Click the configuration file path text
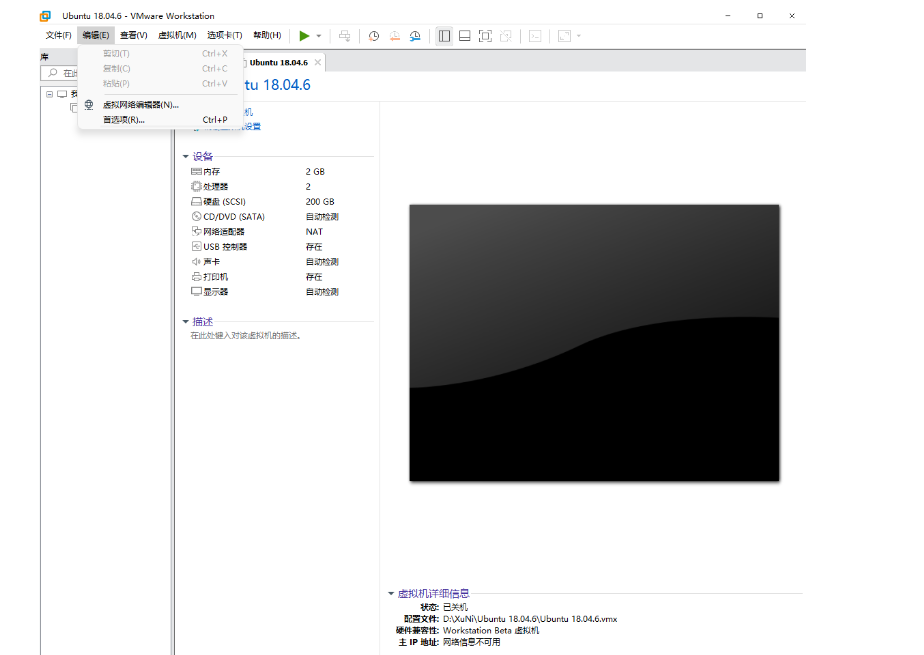Viewport: 924px width, 655px height. (530, 619)
